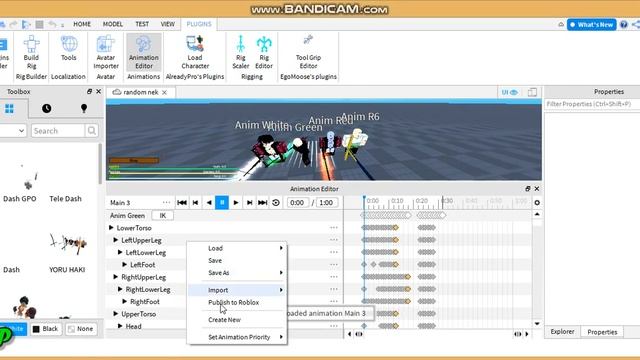Open the Import submenu
The height and width of the screenshot is (360, 640).
(237, 290)
